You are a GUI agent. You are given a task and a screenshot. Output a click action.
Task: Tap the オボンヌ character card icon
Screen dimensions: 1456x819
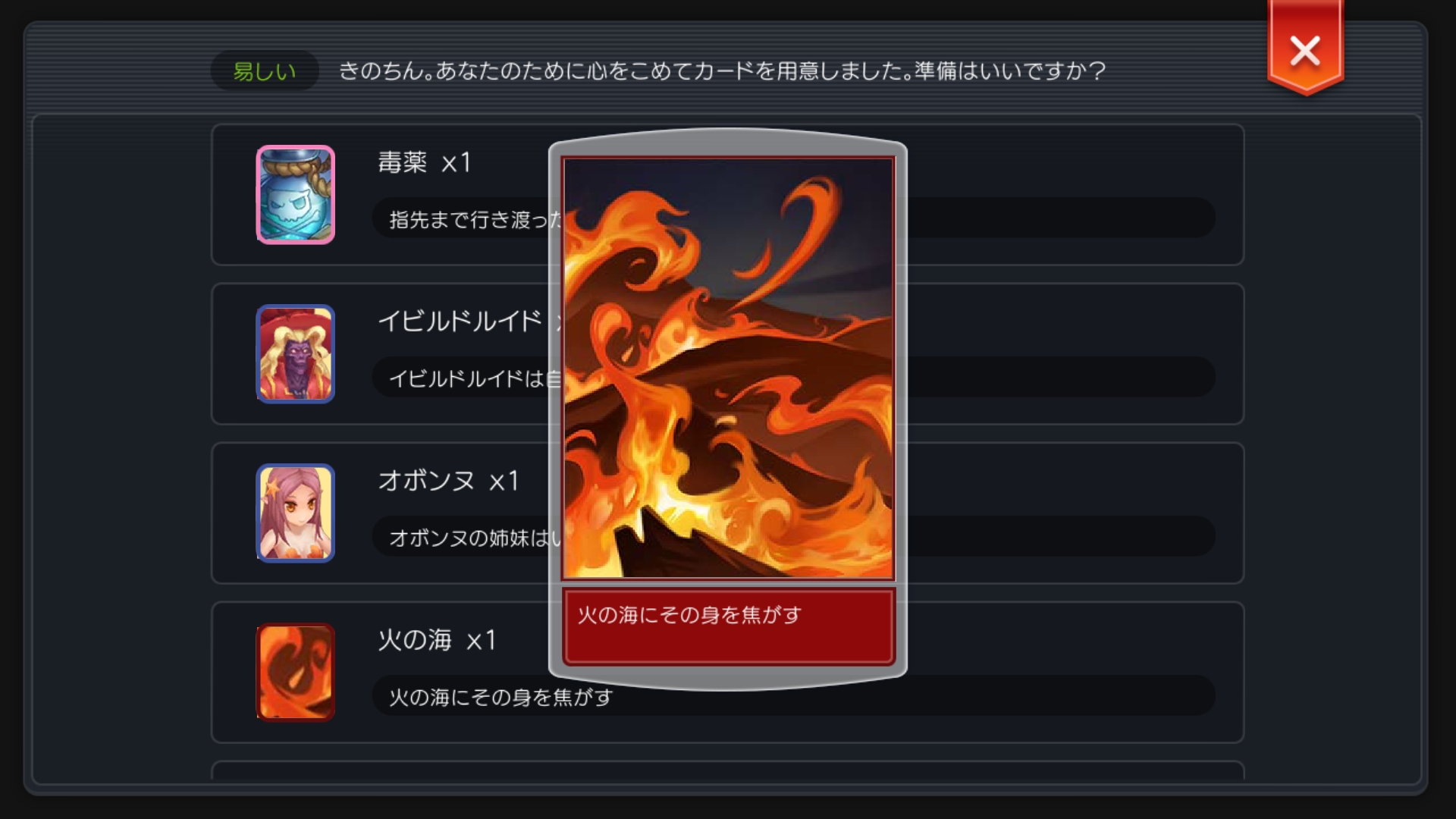click(295, 513)
